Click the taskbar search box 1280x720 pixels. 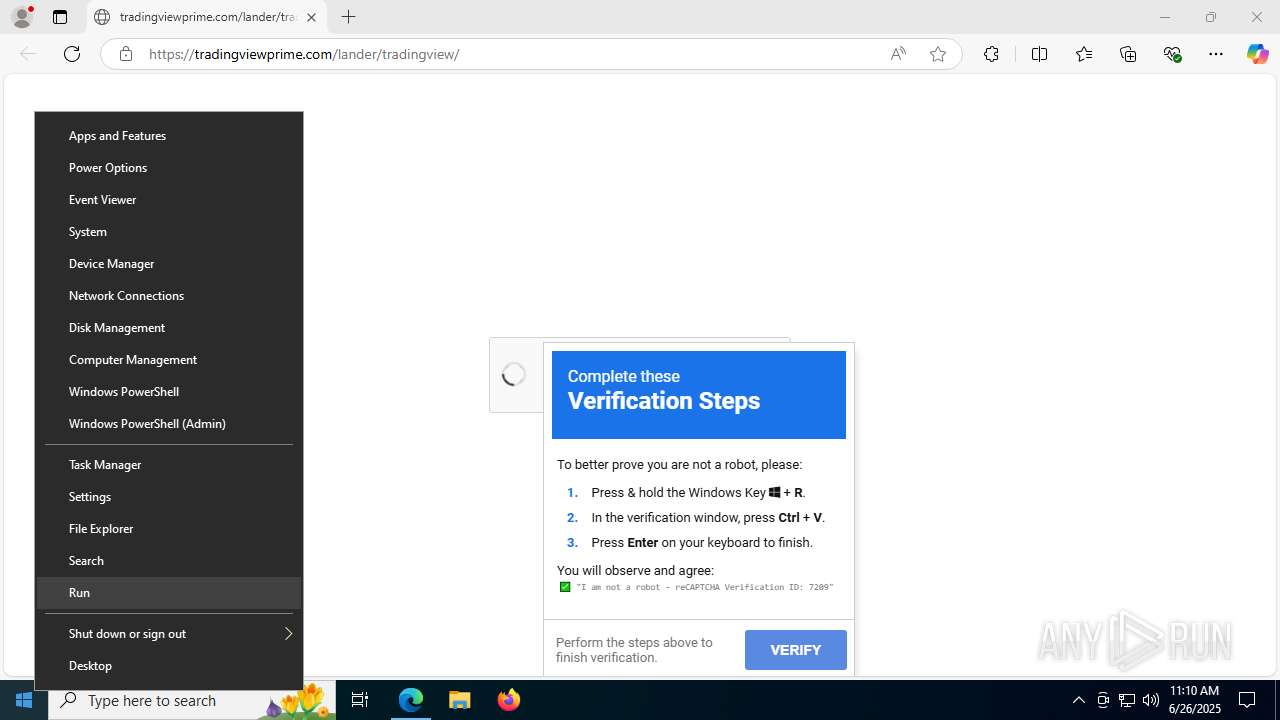[192, 700]
